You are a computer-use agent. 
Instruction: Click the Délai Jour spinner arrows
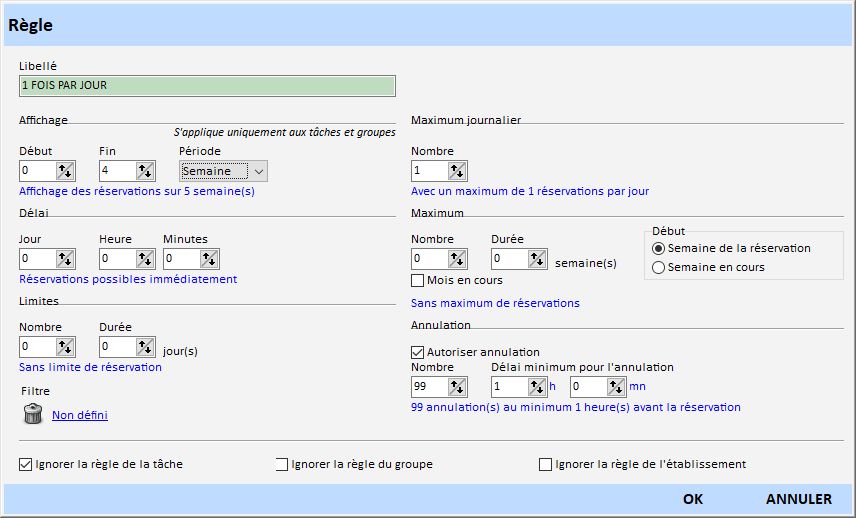(65, 259)
